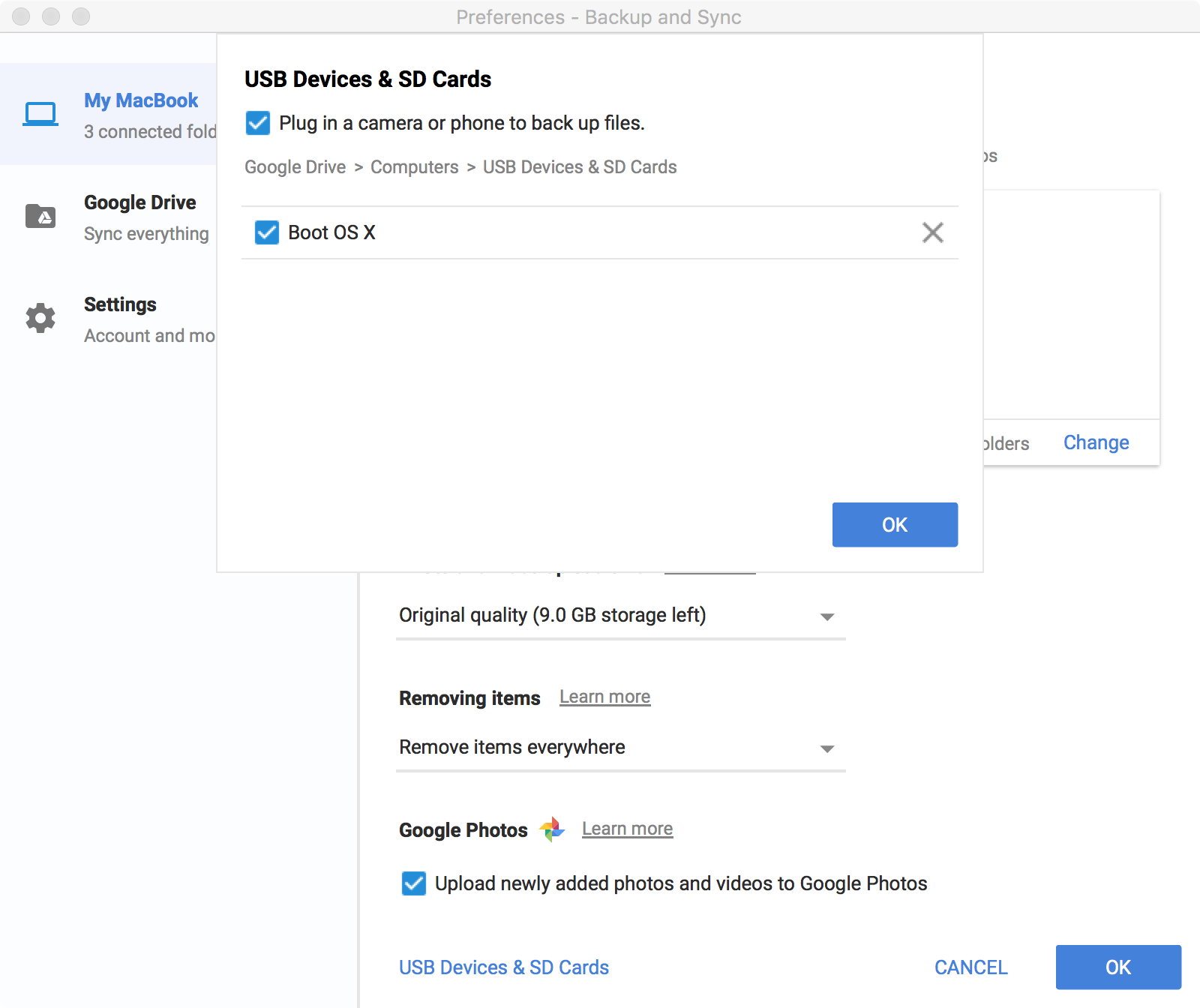Click the Google Drive folder icon
The height and width of the screenshot is (1008, 1200).
point(40,216)
